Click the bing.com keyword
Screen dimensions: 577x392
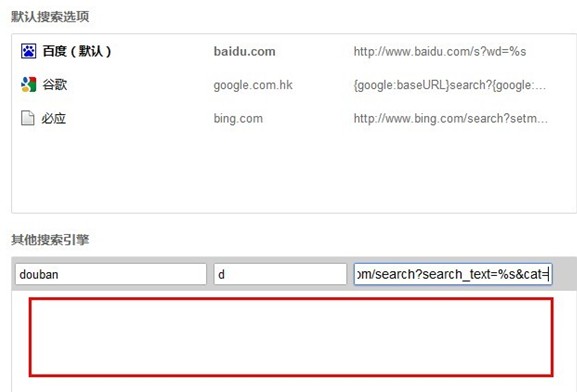pos(238,119)
